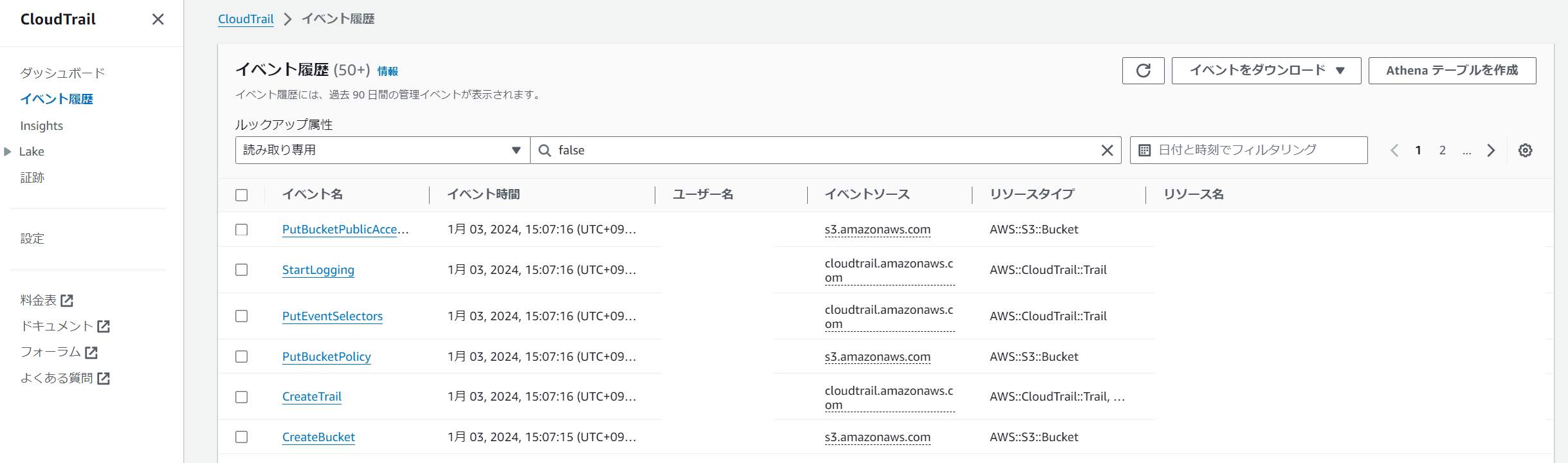
Task: Click AWS::CloudTrail::Trail type in StartLogging row
Action: coord(1048,270)
